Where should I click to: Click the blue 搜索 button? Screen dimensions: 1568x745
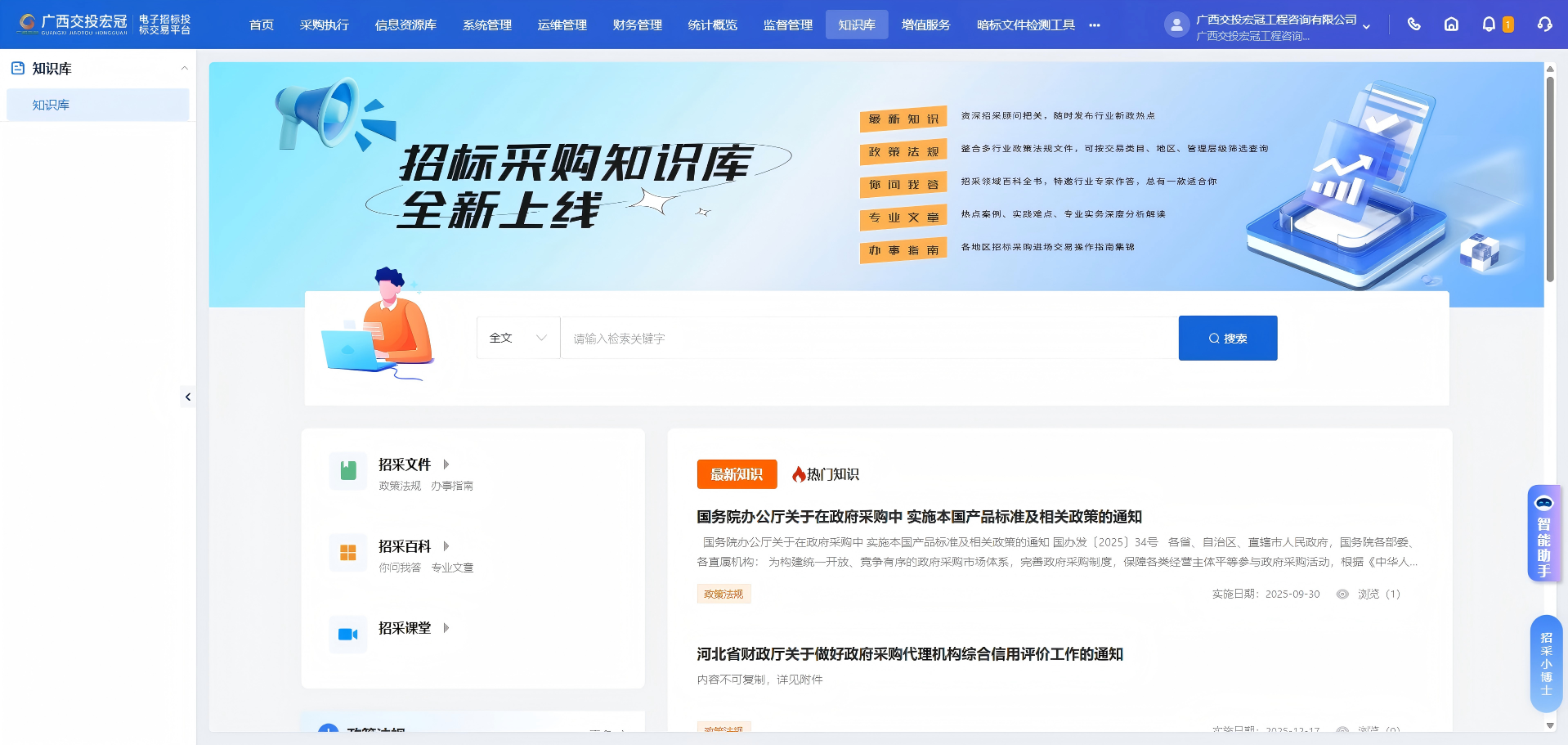coord(1227,339)
